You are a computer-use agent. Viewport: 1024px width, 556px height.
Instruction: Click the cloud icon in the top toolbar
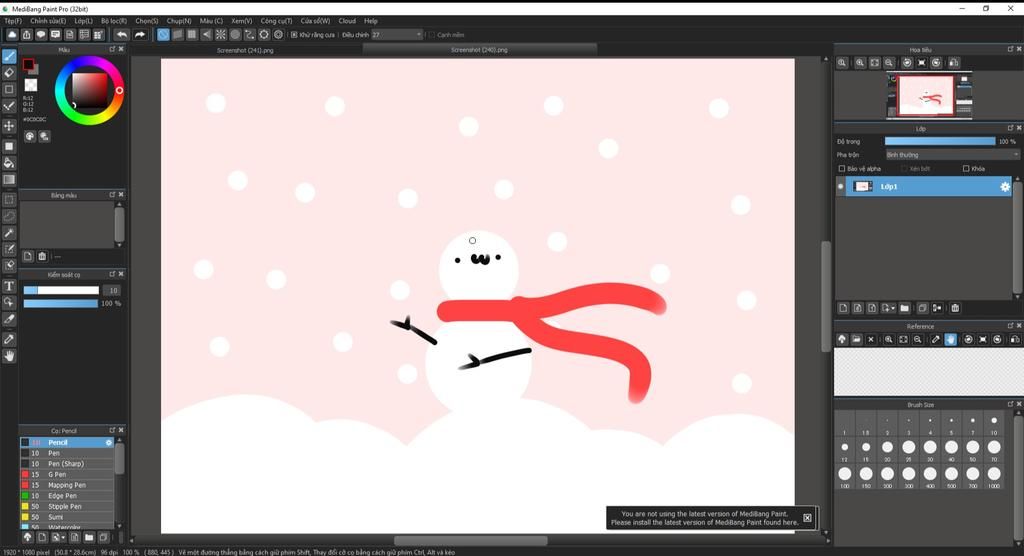click(12, 35)
